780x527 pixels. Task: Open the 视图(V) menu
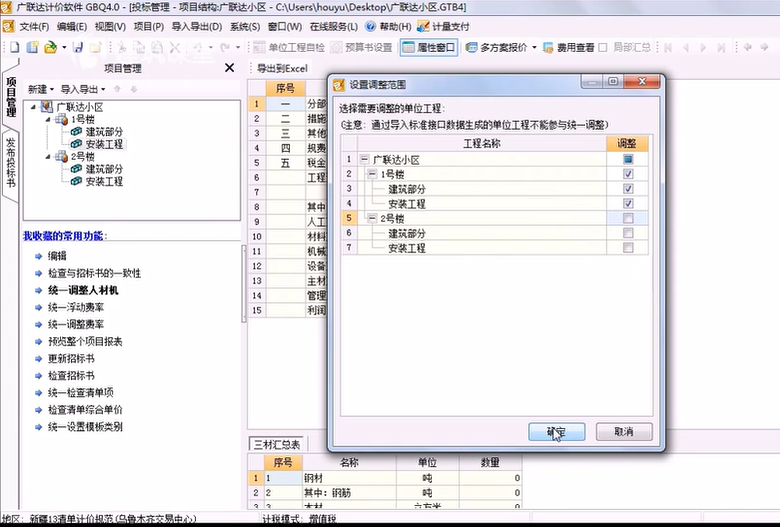[x=110, y=26]
